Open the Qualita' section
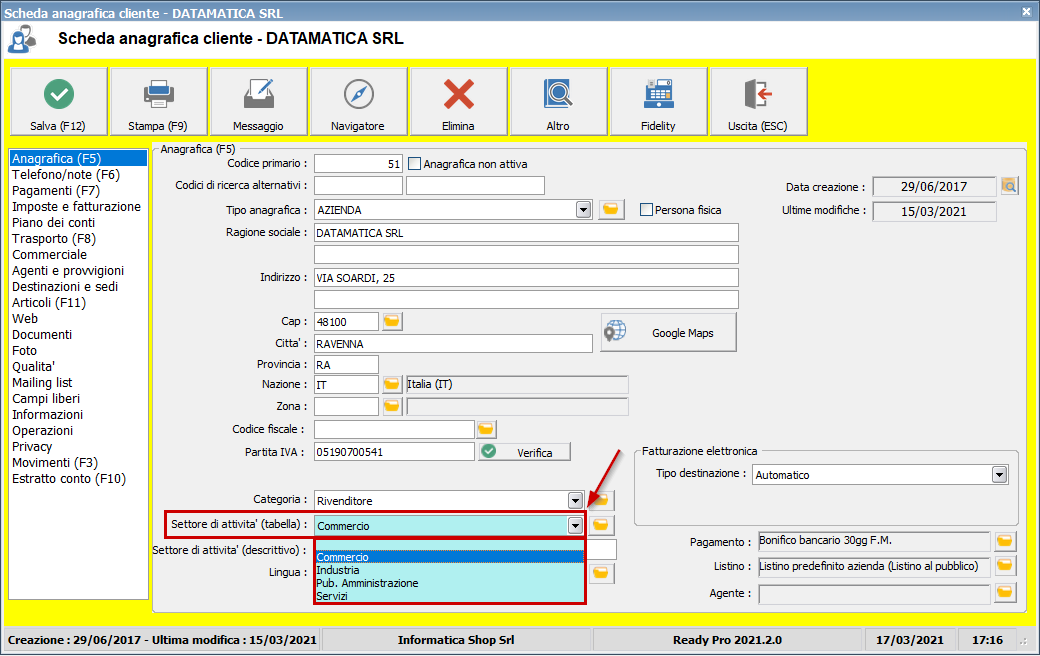Viewport: 1040px width, 656px height. point(78,367)
